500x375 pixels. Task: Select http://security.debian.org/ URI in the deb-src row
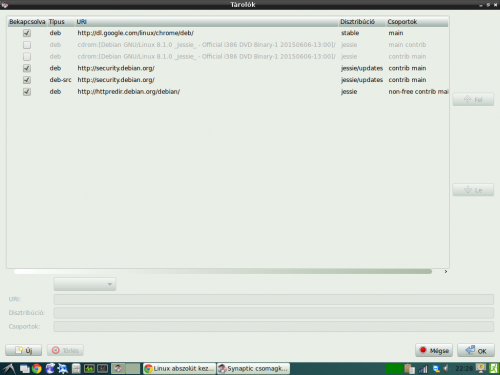pyautogui.click(x=116, y=80)
